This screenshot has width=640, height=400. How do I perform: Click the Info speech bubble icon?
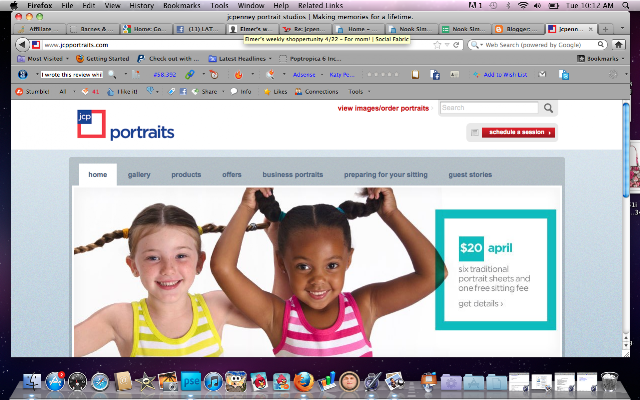(234, 91)
